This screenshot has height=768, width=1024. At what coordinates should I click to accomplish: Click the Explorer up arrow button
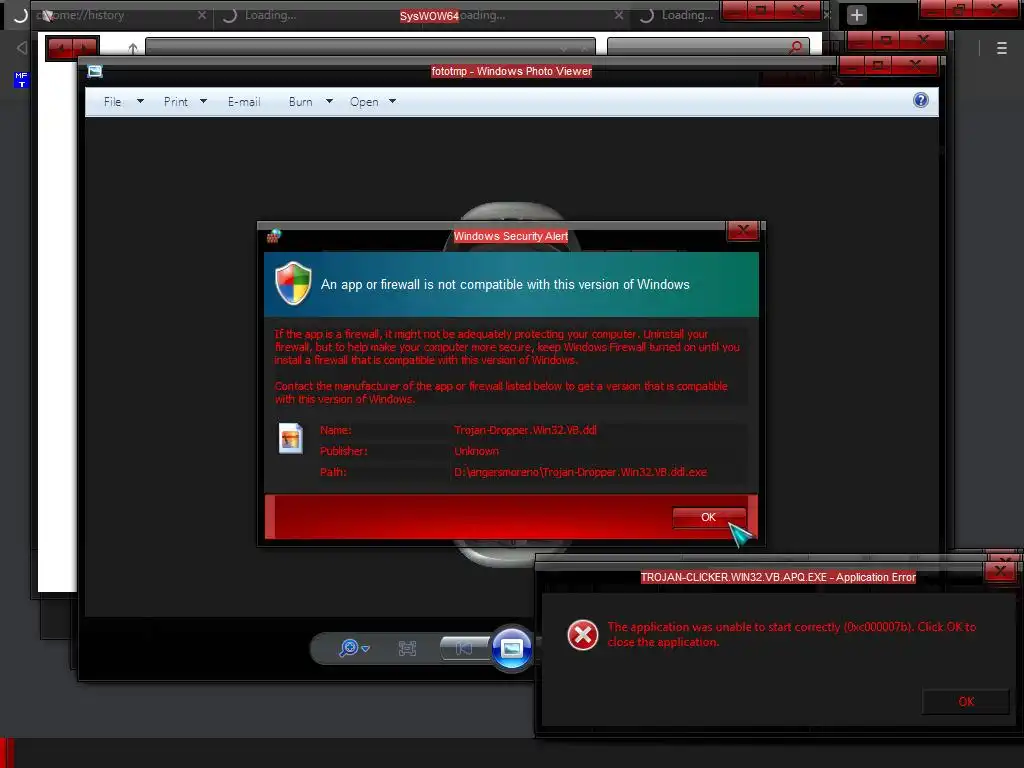tap(133, 48)
